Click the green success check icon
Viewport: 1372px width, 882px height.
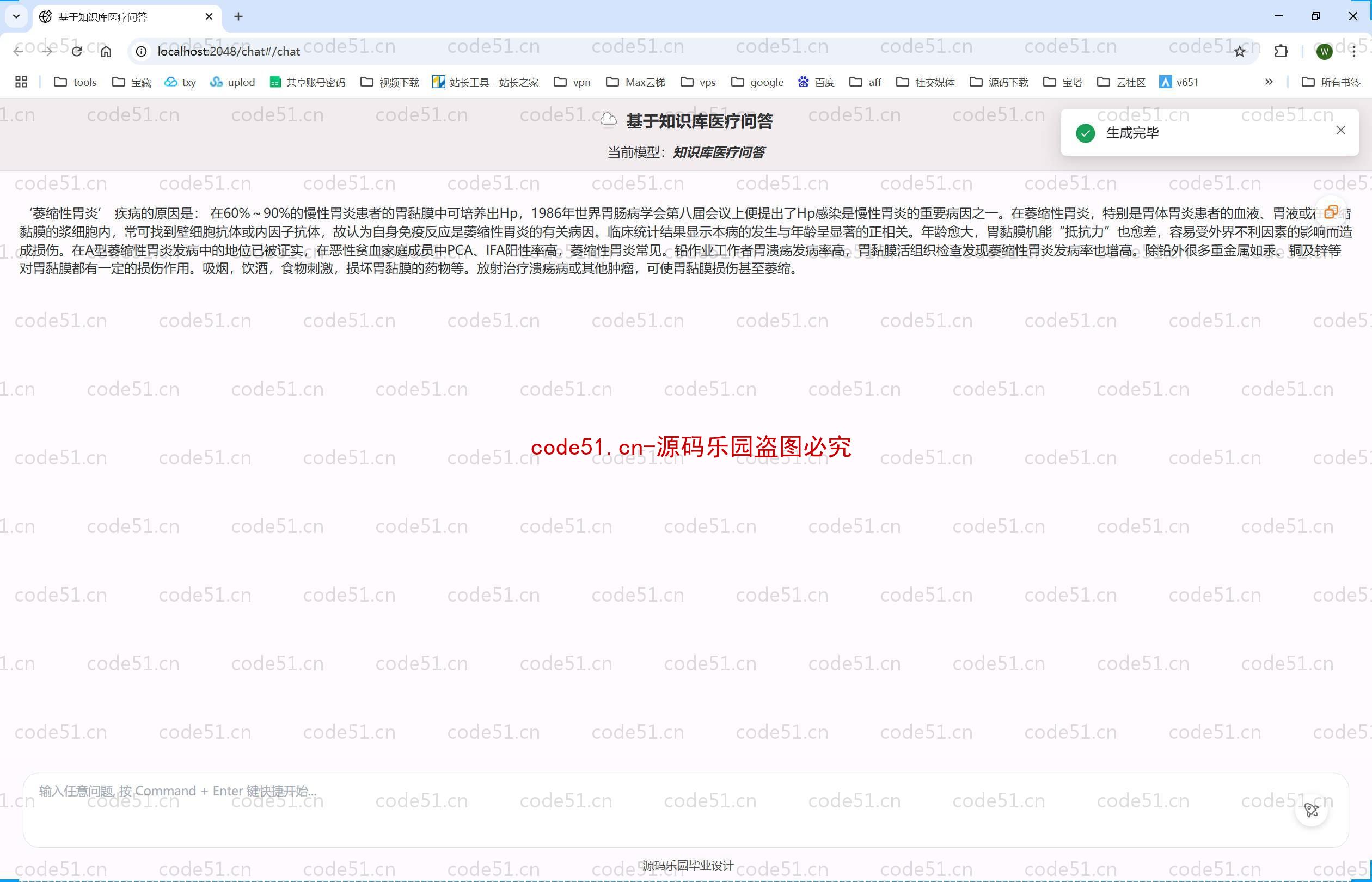coord(1085,133)
